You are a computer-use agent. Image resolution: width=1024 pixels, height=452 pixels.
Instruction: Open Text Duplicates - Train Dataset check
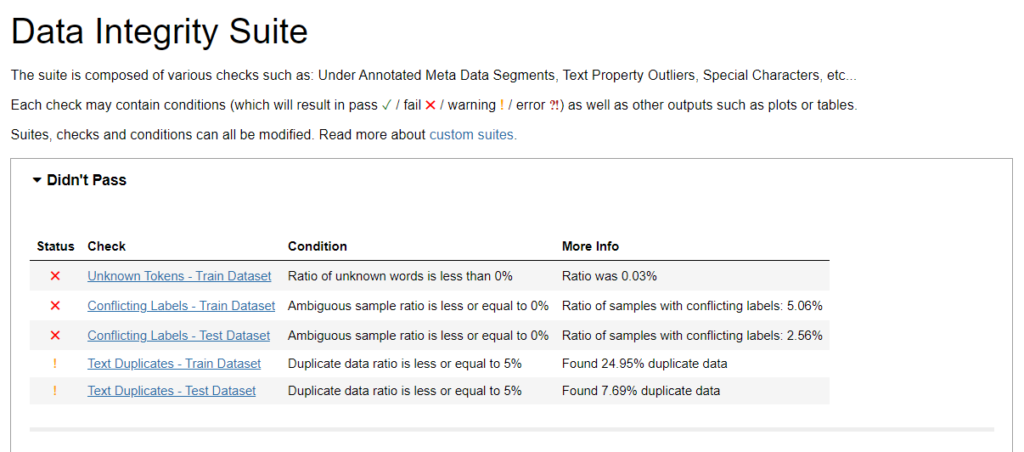(174, 363)
